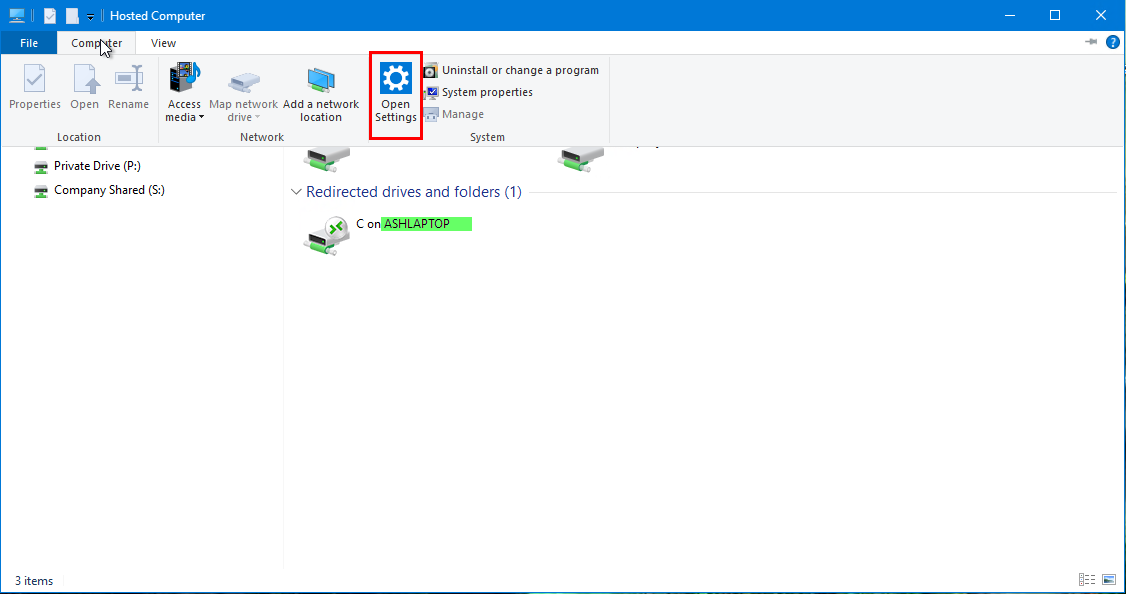Open System properties from the ribbon
Viewport: 1126px width, 594px height.
pyautogui.click(x=478, y=92)
